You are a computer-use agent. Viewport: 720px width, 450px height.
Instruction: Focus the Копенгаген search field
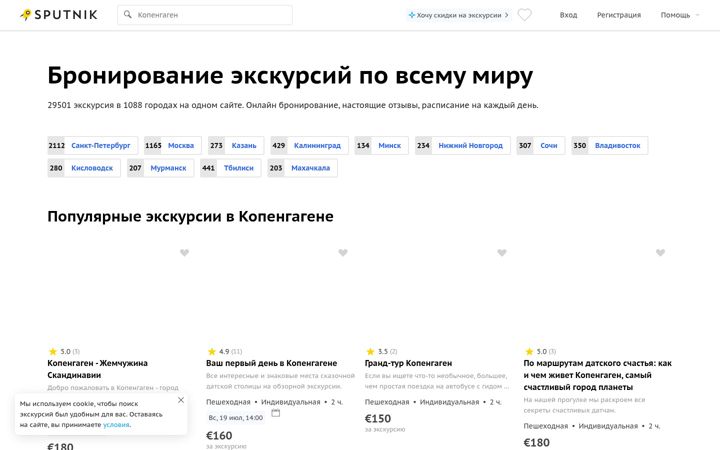pos(205,15)
